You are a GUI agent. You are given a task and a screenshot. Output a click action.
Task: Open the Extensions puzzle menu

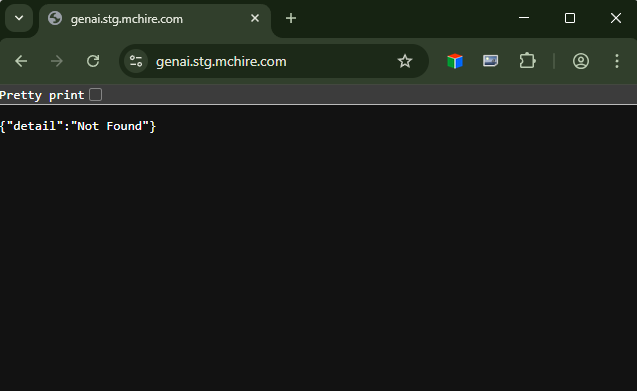[x=527, y=61]
